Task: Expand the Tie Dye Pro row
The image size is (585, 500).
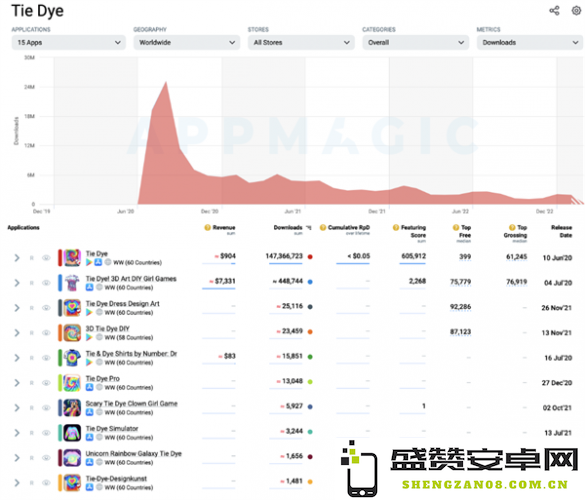Action: pos(17,383)
